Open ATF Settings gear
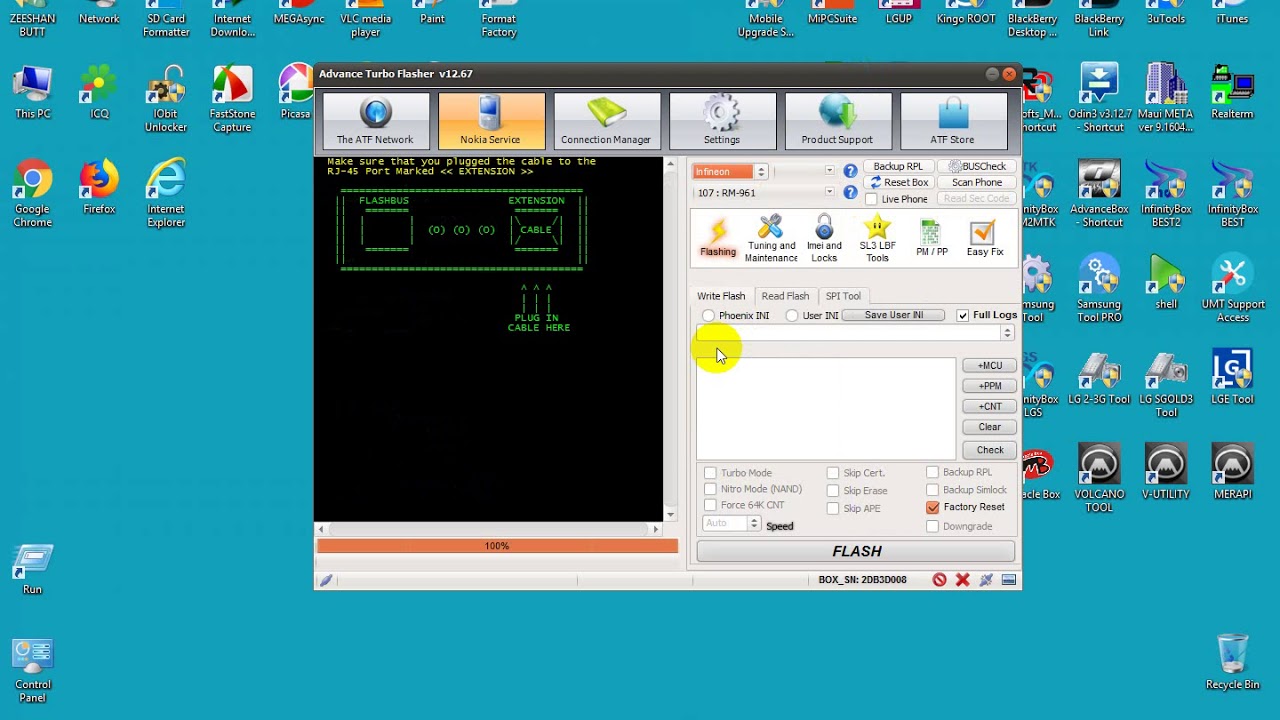Image resolution: width=1280 pixels, height=720 pixels. tap(722, 121)
